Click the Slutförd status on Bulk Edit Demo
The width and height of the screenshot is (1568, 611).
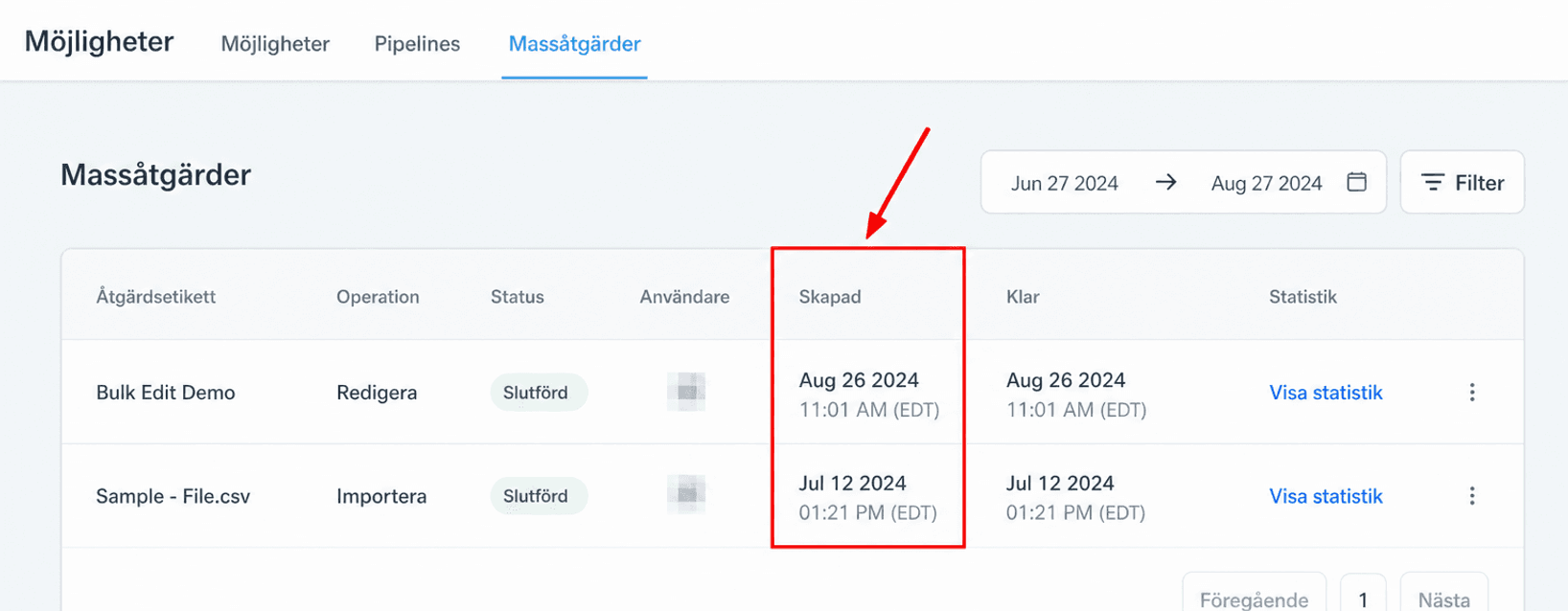(536, 393)
